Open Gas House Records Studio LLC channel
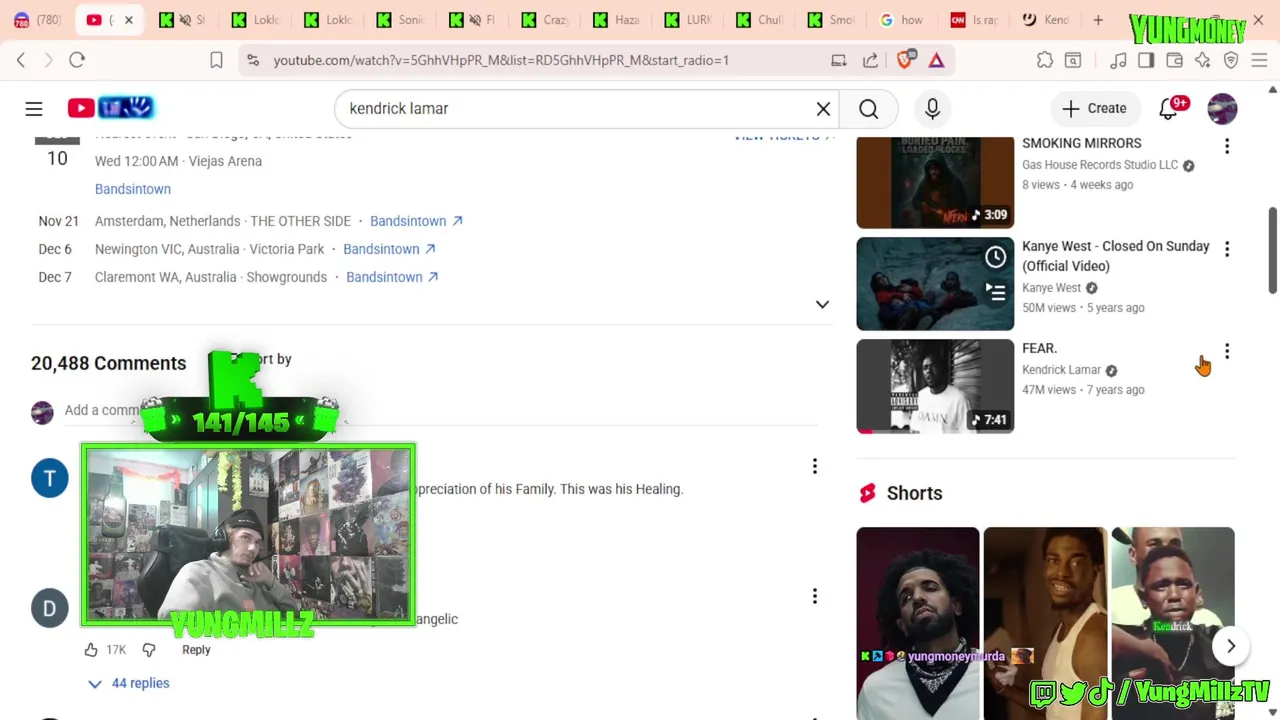The height and width of the screenshot is (720, 1280). pos(1100,165)
